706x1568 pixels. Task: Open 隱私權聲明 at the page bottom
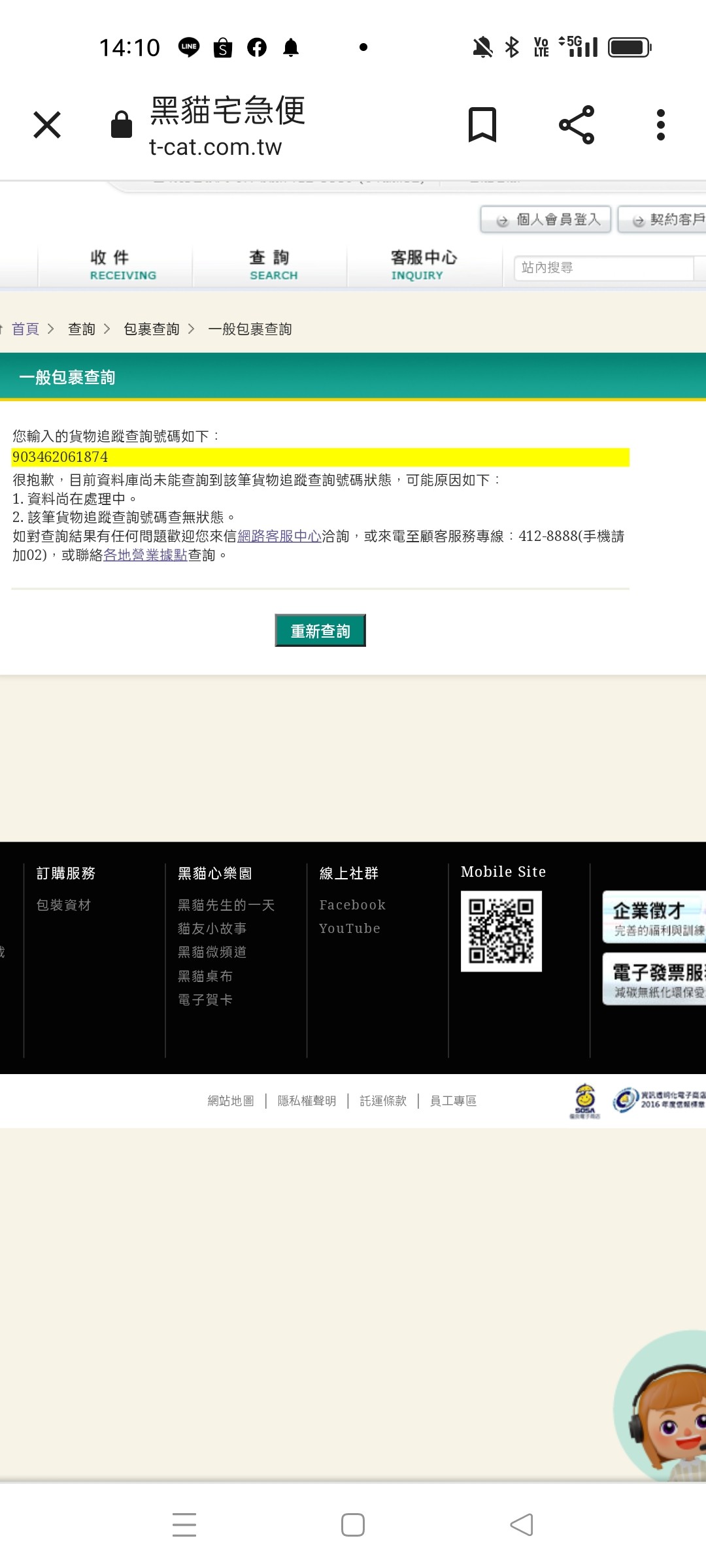(x=307, y=1101)
